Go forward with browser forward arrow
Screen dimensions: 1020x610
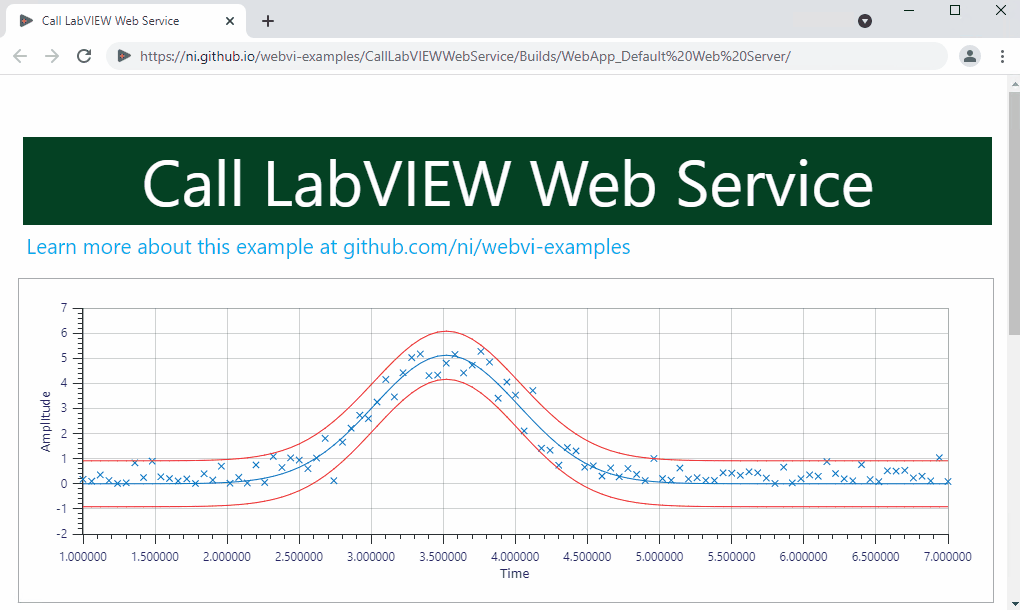point(52,56)
